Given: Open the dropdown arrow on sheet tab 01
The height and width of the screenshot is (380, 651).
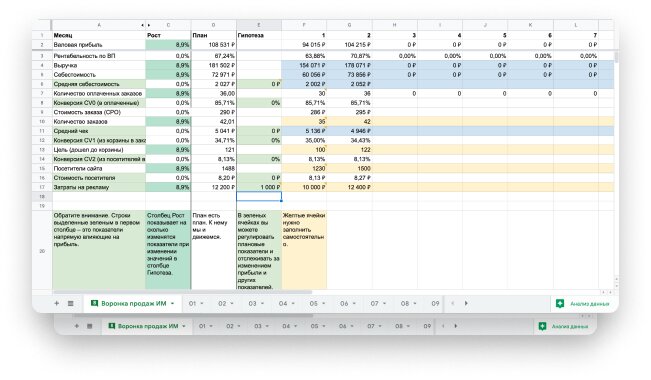Looking at the screenshot, I should [202, 304].
